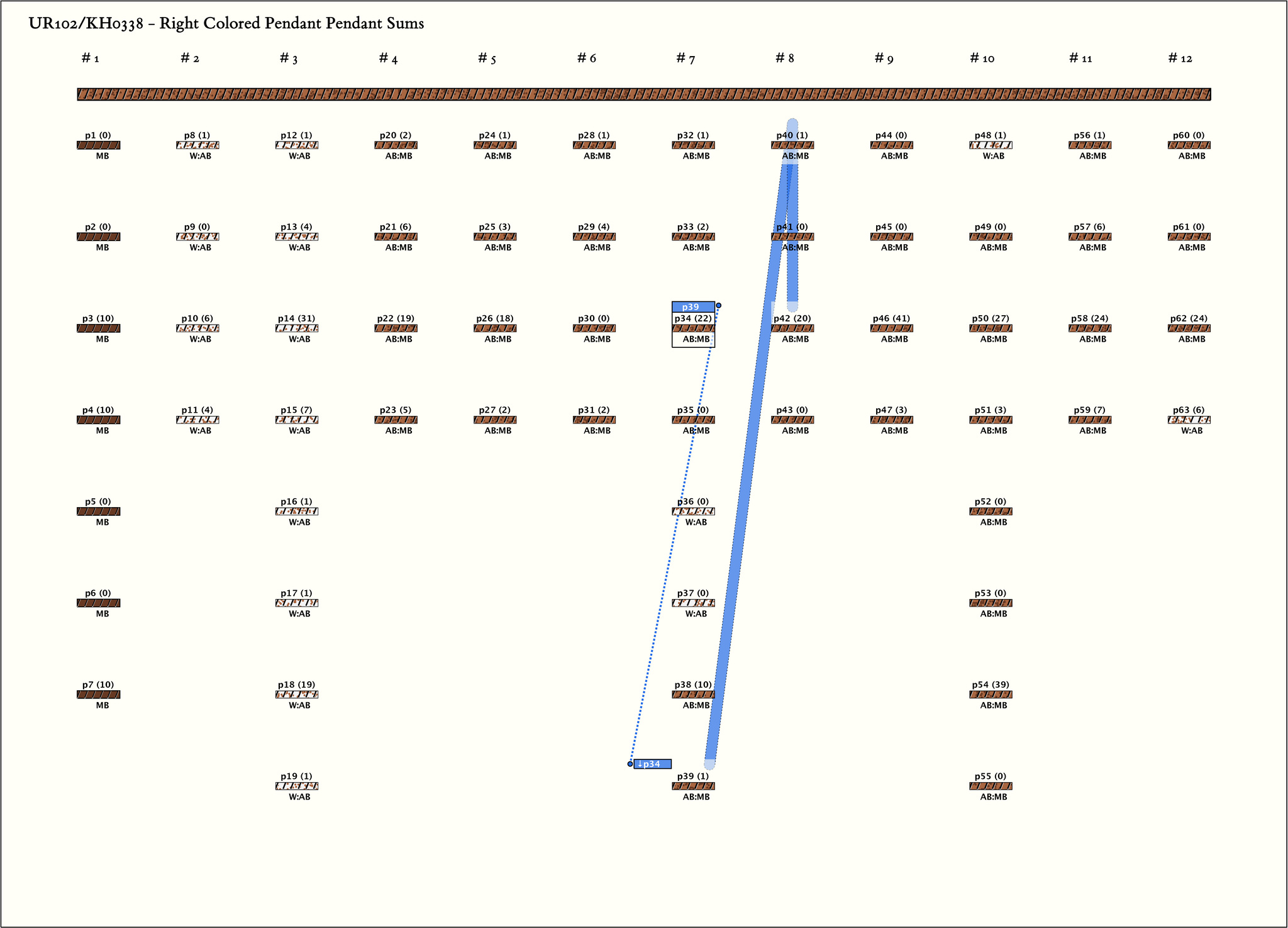Click the p63 (6) W:AB cord icon

coord(1189,420)
